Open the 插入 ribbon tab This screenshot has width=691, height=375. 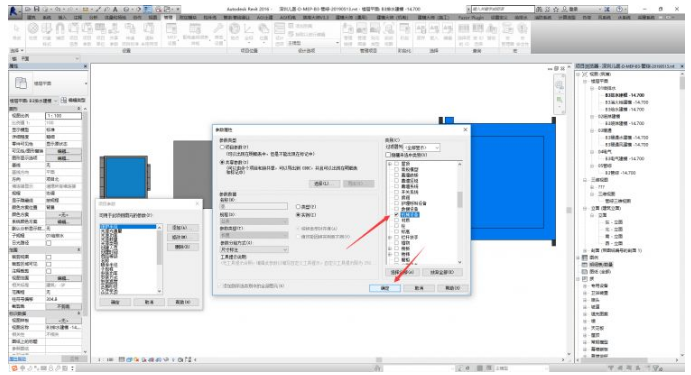coord(62,17)
